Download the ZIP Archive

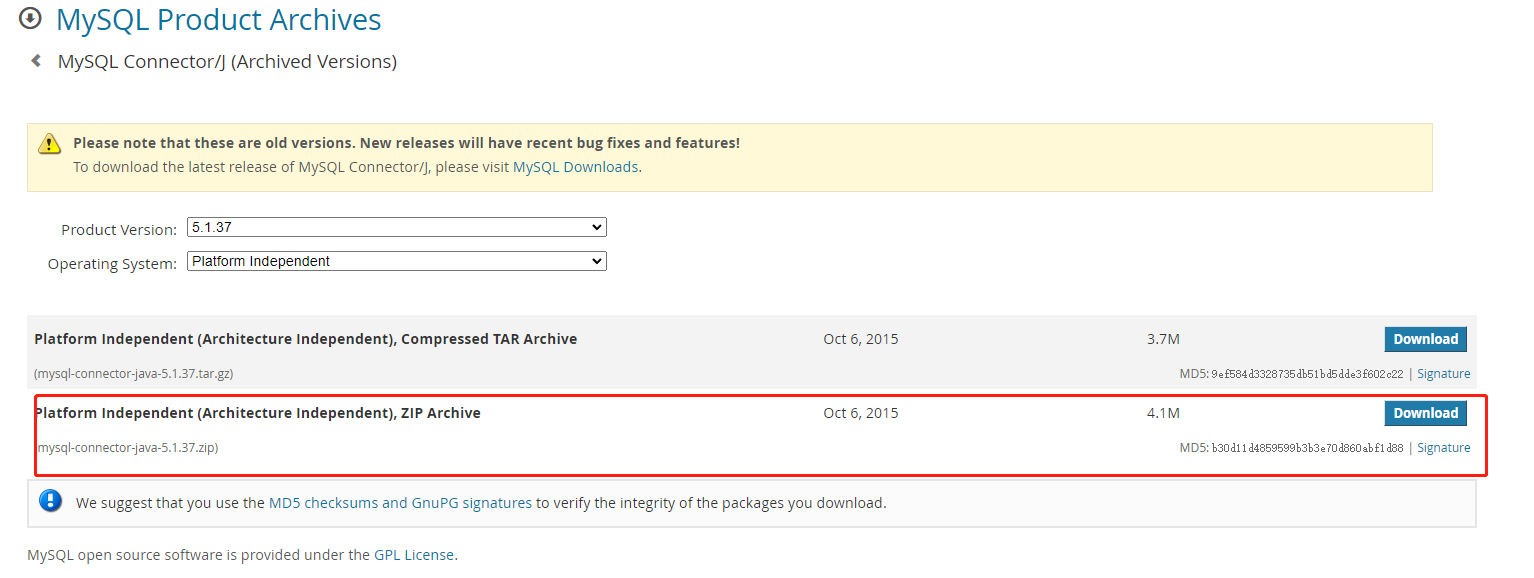1426,413
